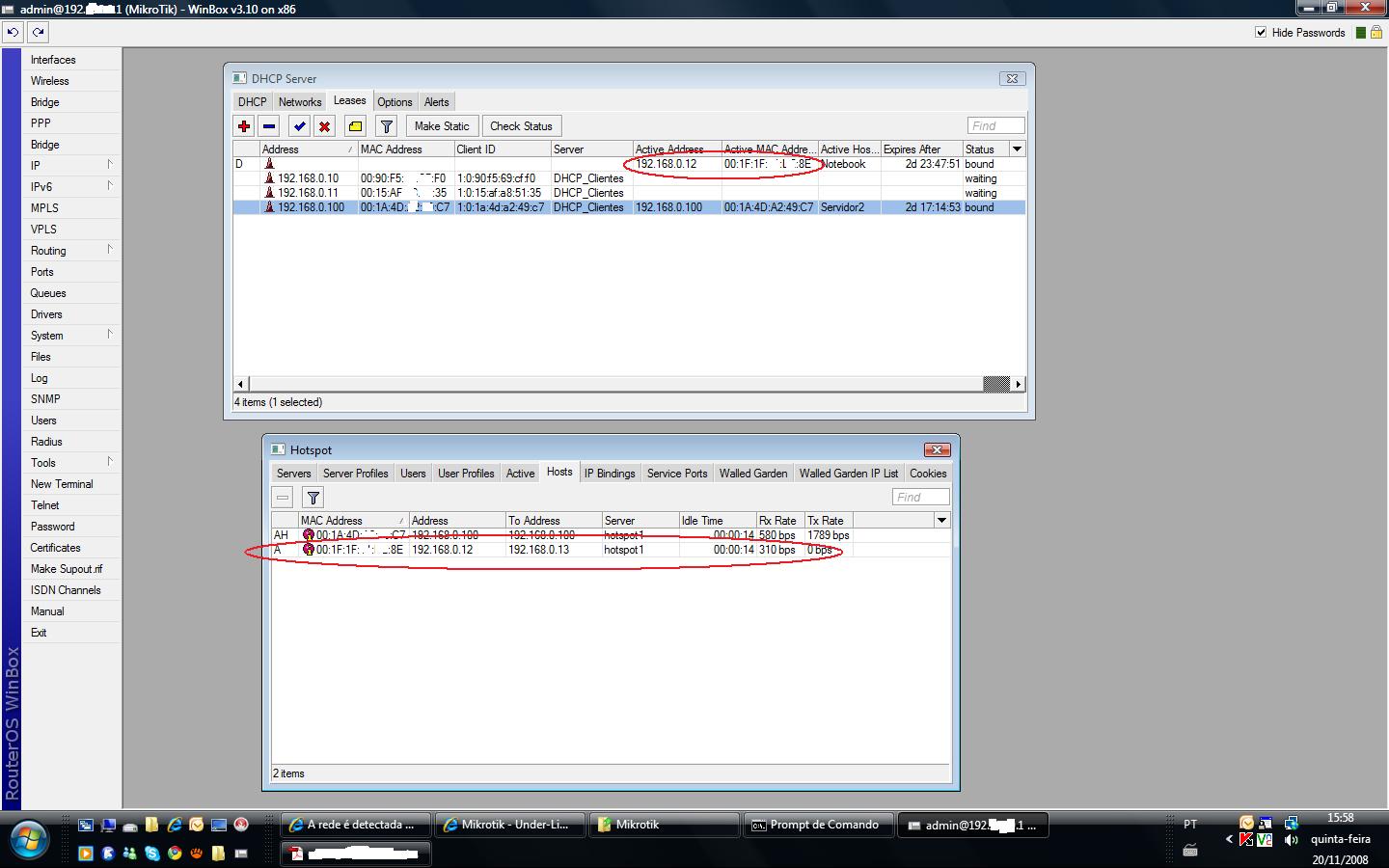1389x868 pixels.
Task: Open the filter in DHCP Server toolbar
Action: [x=386, y=126]
